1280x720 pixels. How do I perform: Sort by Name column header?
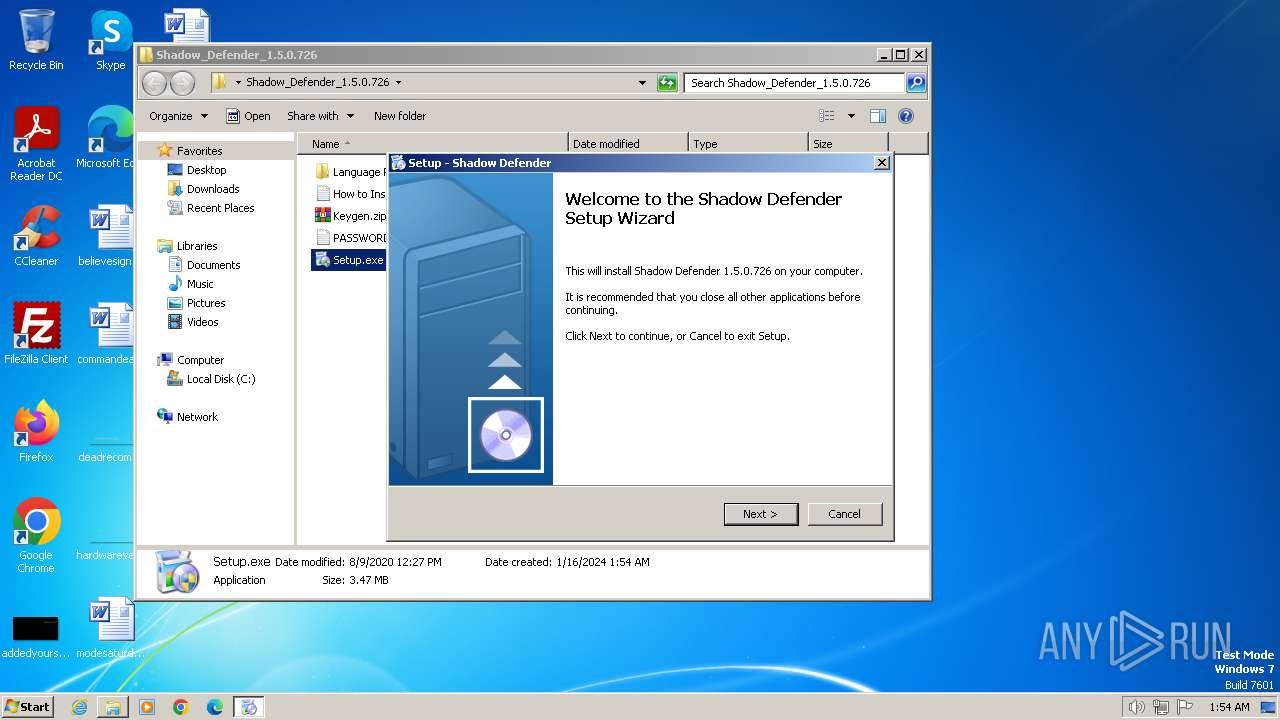point(432,144)
